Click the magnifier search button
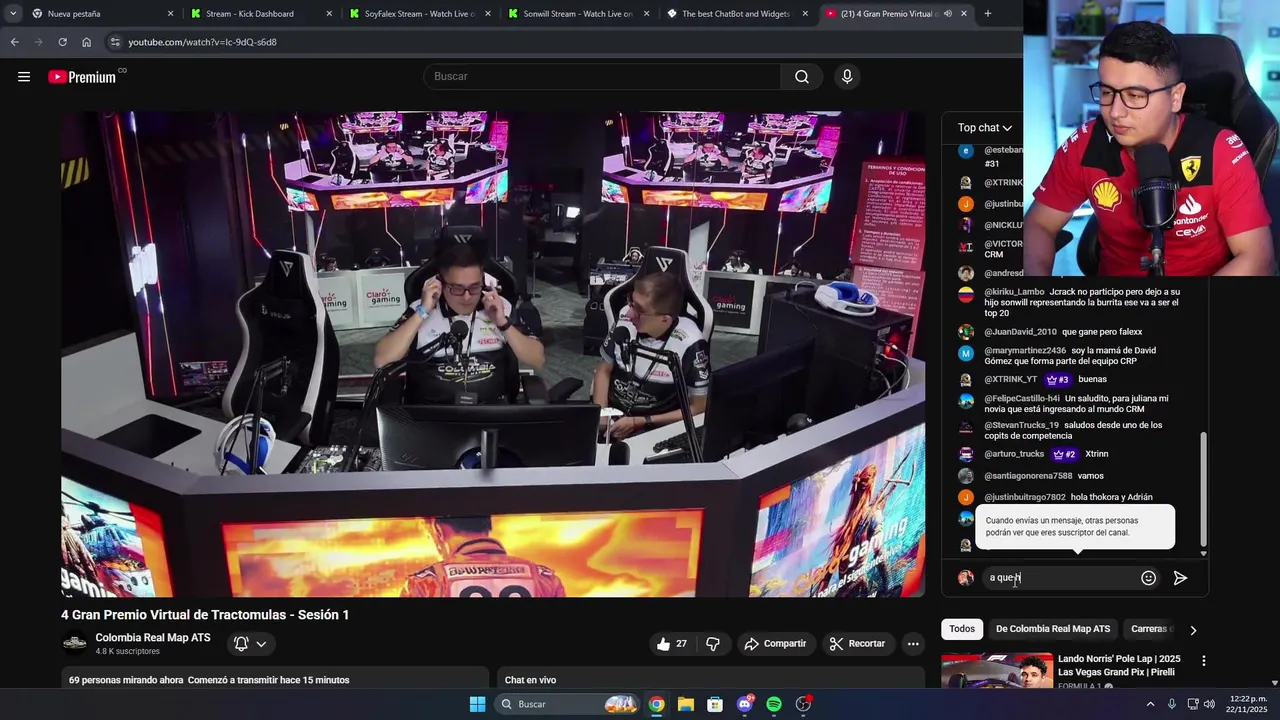 (x=802, y=77)
